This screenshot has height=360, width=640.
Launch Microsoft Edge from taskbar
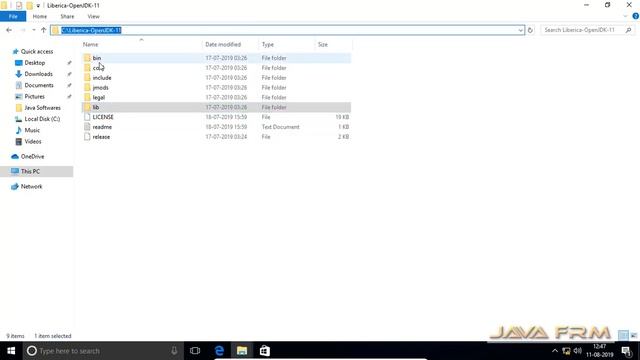coord(219,351)
